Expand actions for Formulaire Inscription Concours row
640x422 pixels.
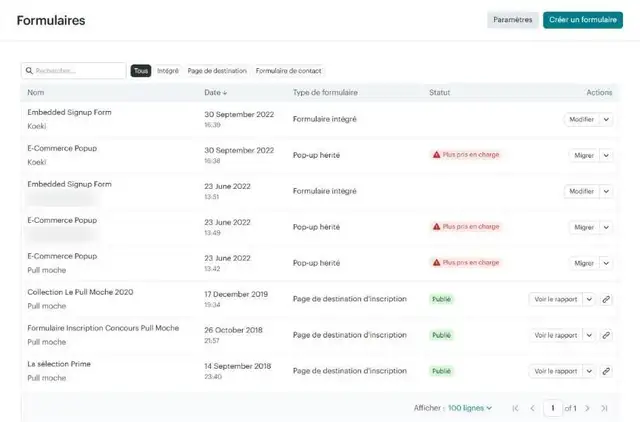tap(589, 335)
